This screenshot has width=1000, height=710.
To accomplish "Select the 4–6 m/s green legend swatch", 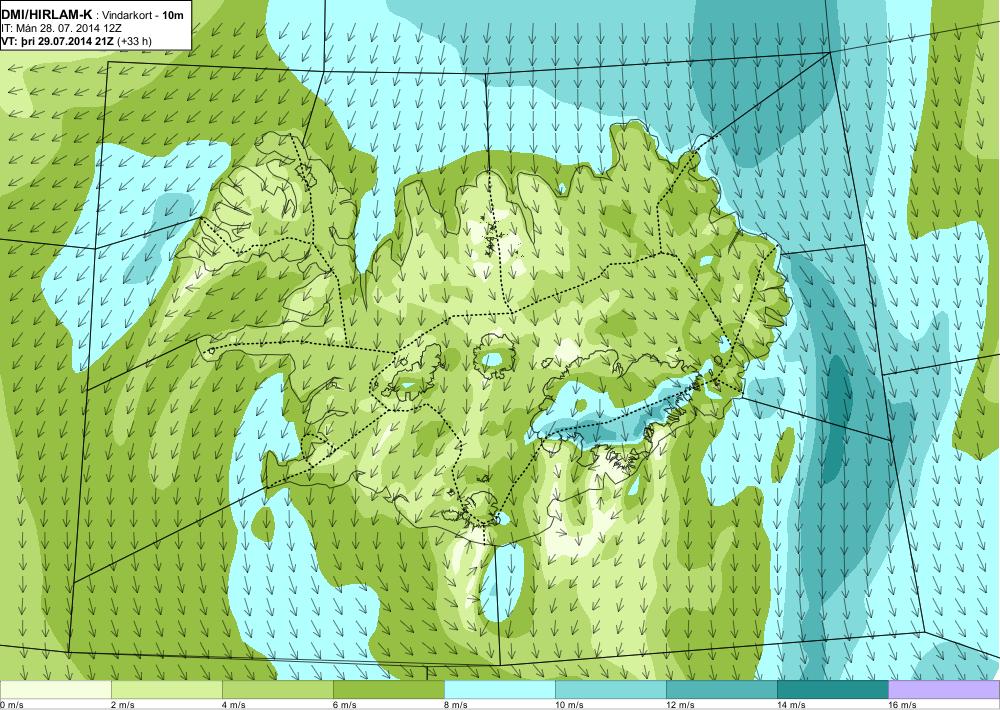I will pos(277,689).
